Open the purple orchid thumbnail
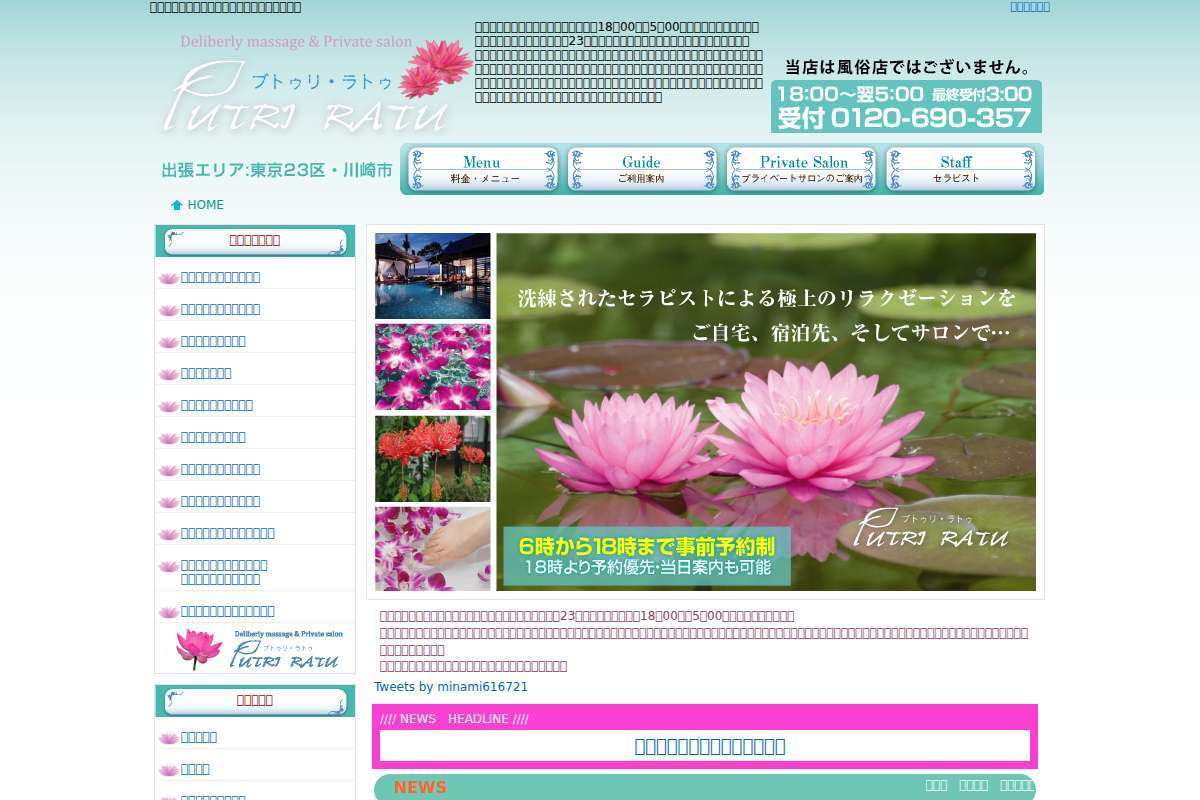 433,367
